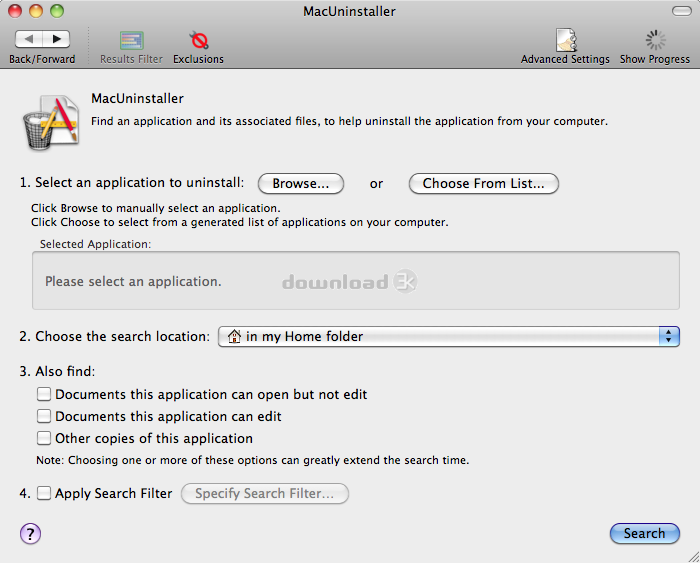The width and height of the screenshot is (700, 563).
Task: Click the Specify Search Filter... button
Action: 265,493
